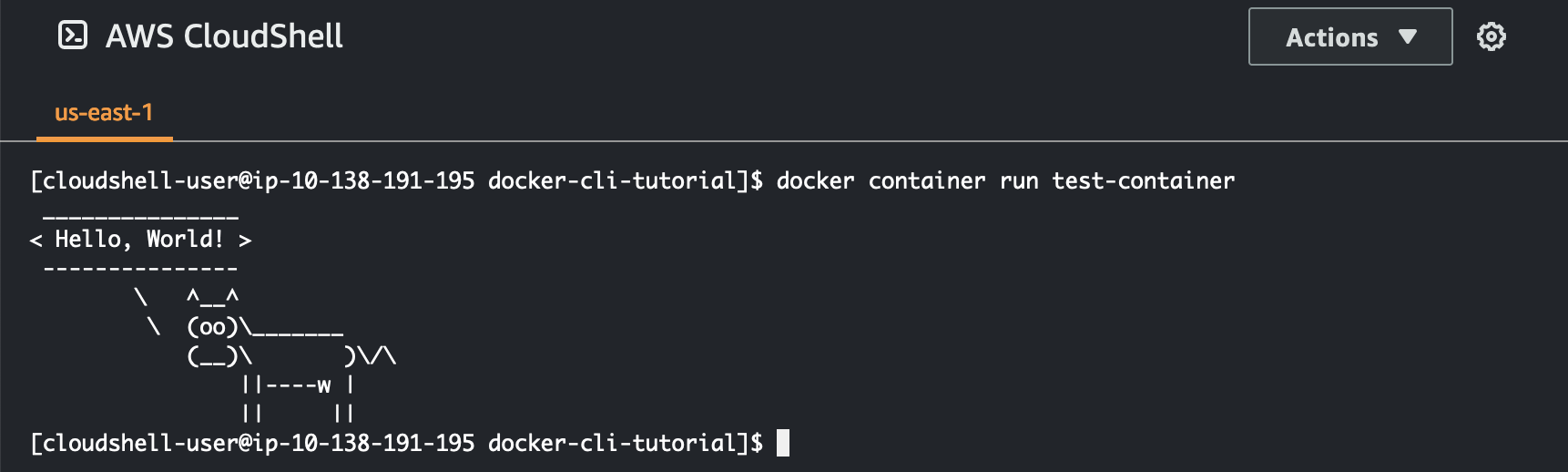1568x472 pixels.
Task: Click the word 'test-container' in the command
Action: click(x=1143, y=180)
